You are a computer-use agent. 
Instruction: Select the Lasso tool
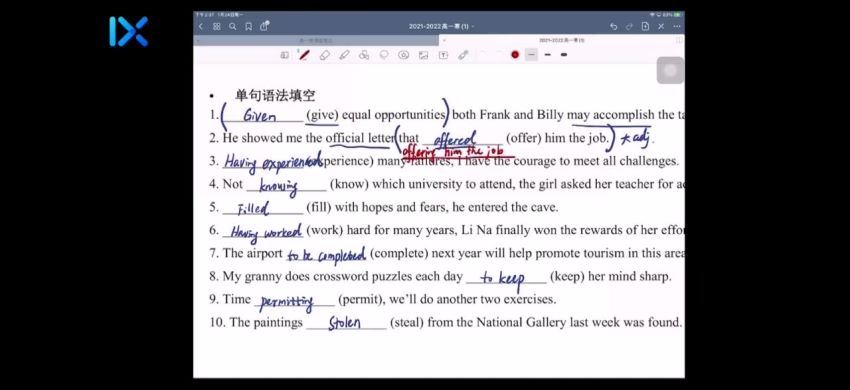click(384, 55)
